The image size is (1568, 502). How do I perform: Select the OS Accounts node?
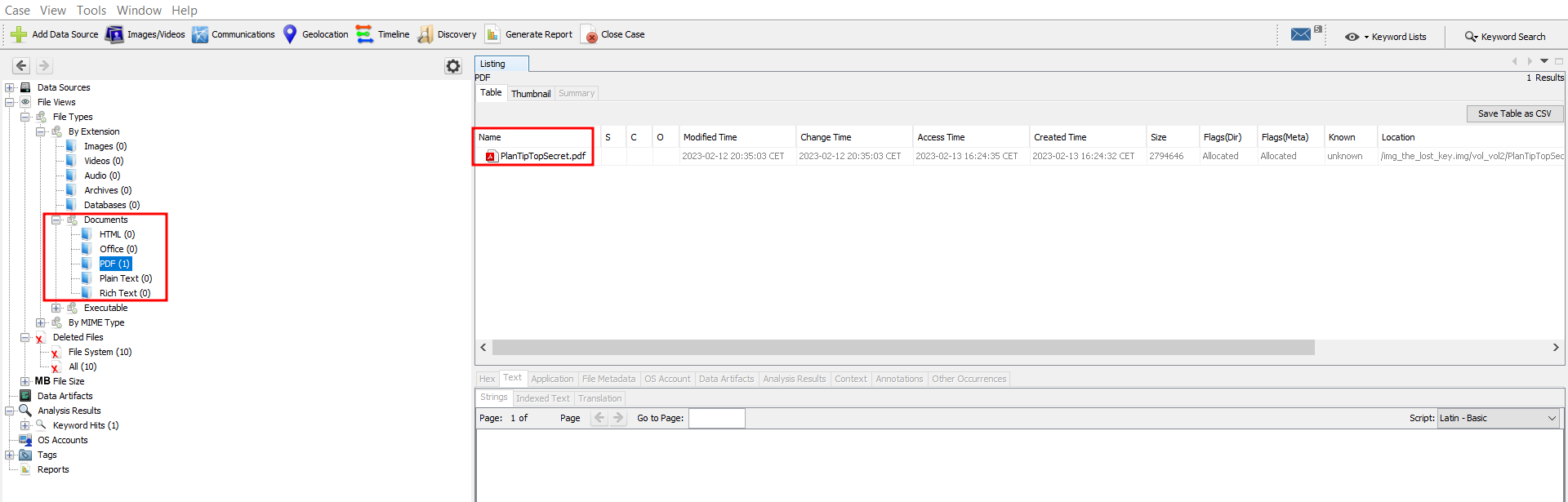tap(63, 440)
